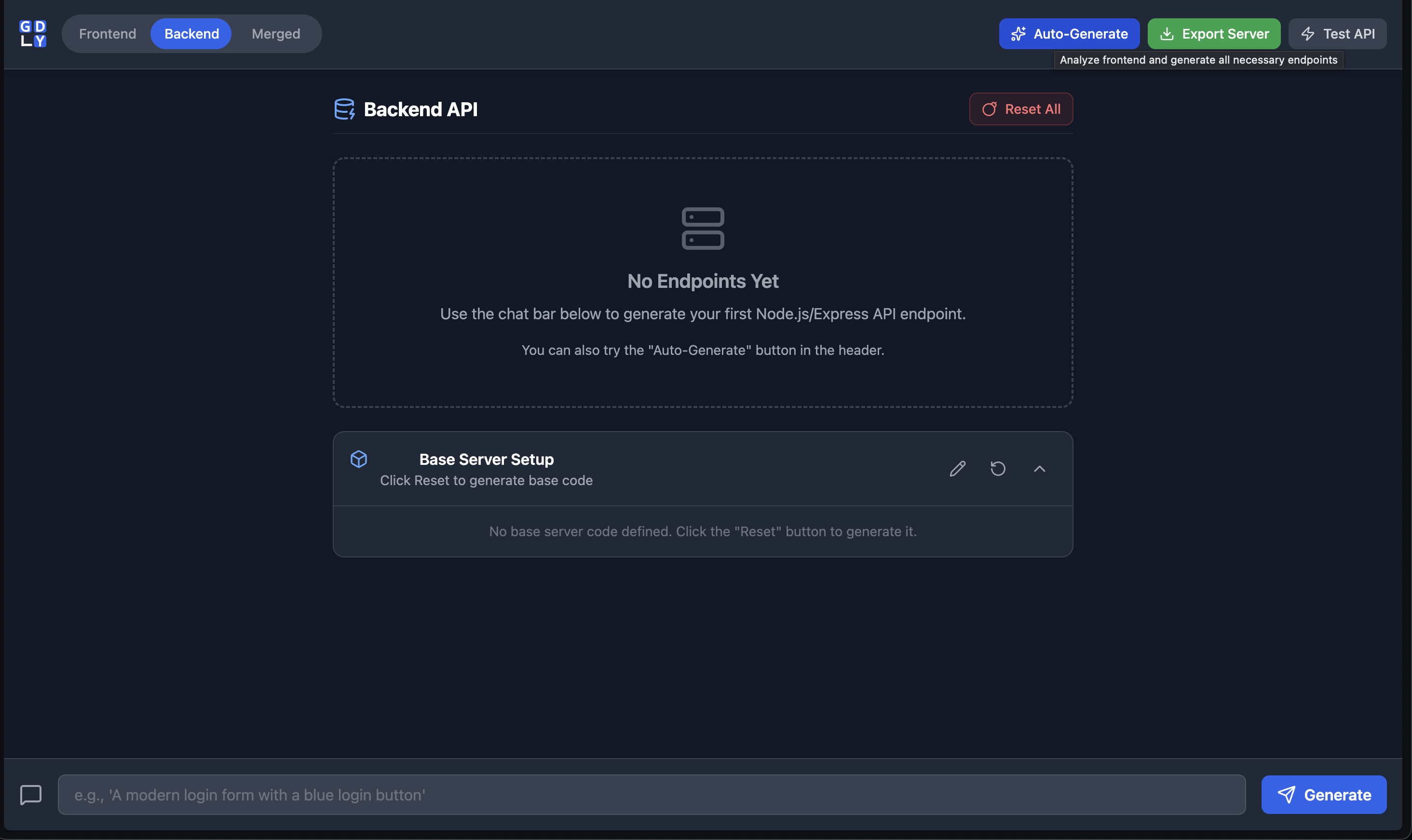Screen dimensions: 1412x840
Task: Click the Backend API database icon
Action: (x=344, y=108)
